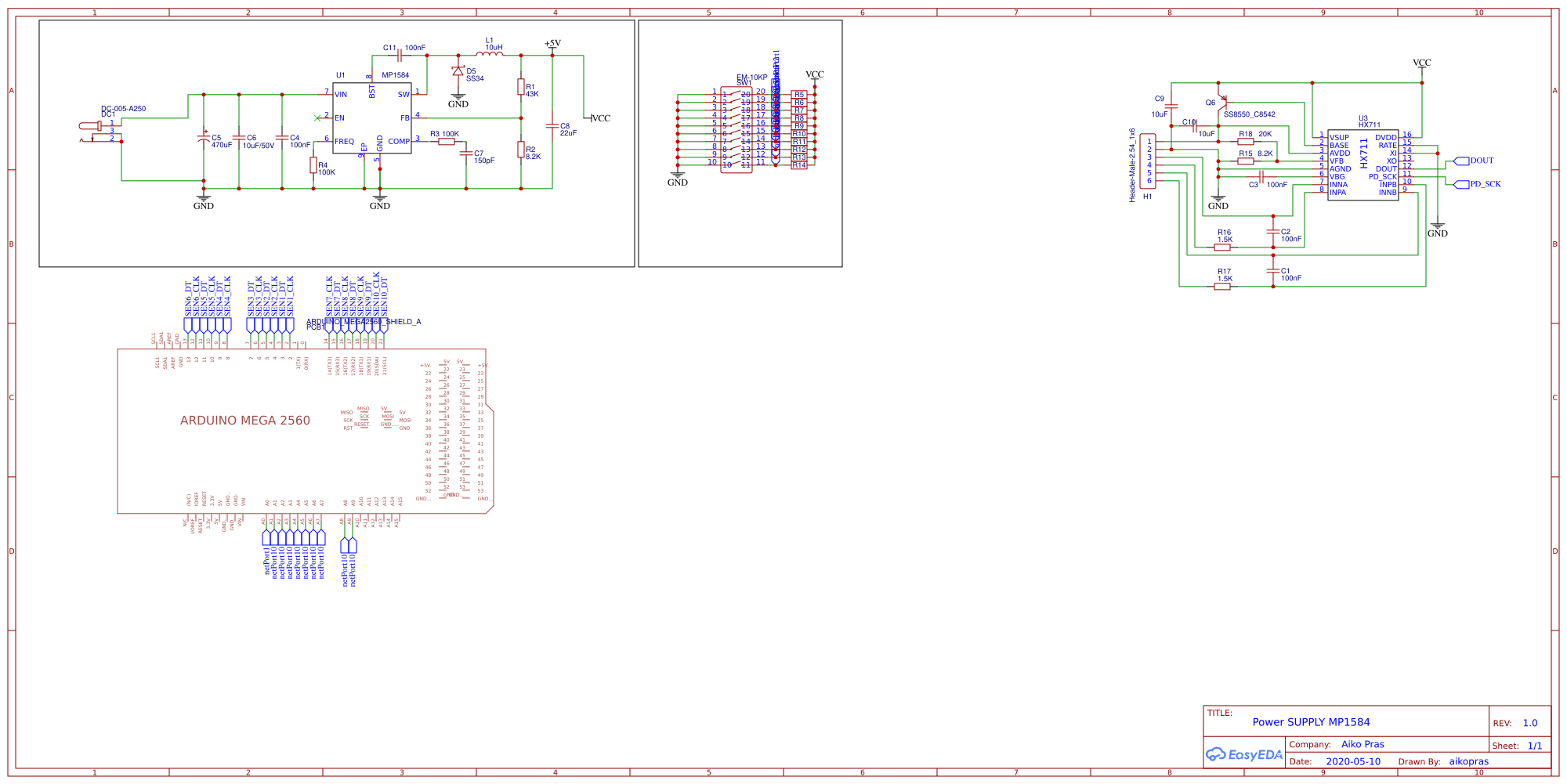Image resolution: width=1567 pixels, height=784 pixels.
Task: Select the D5 SS34 diode symbol
Action: (458, 71)
